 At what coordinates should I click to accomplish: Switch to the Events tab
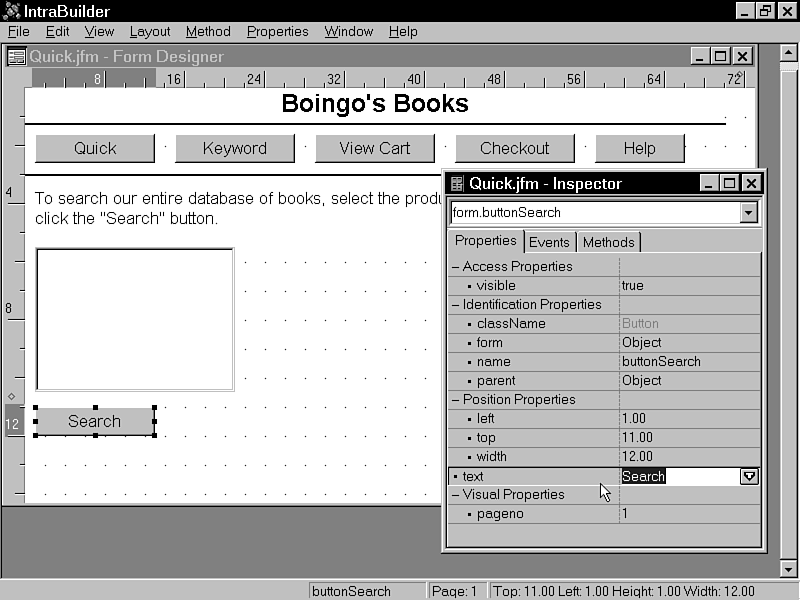tap(549, 242)
